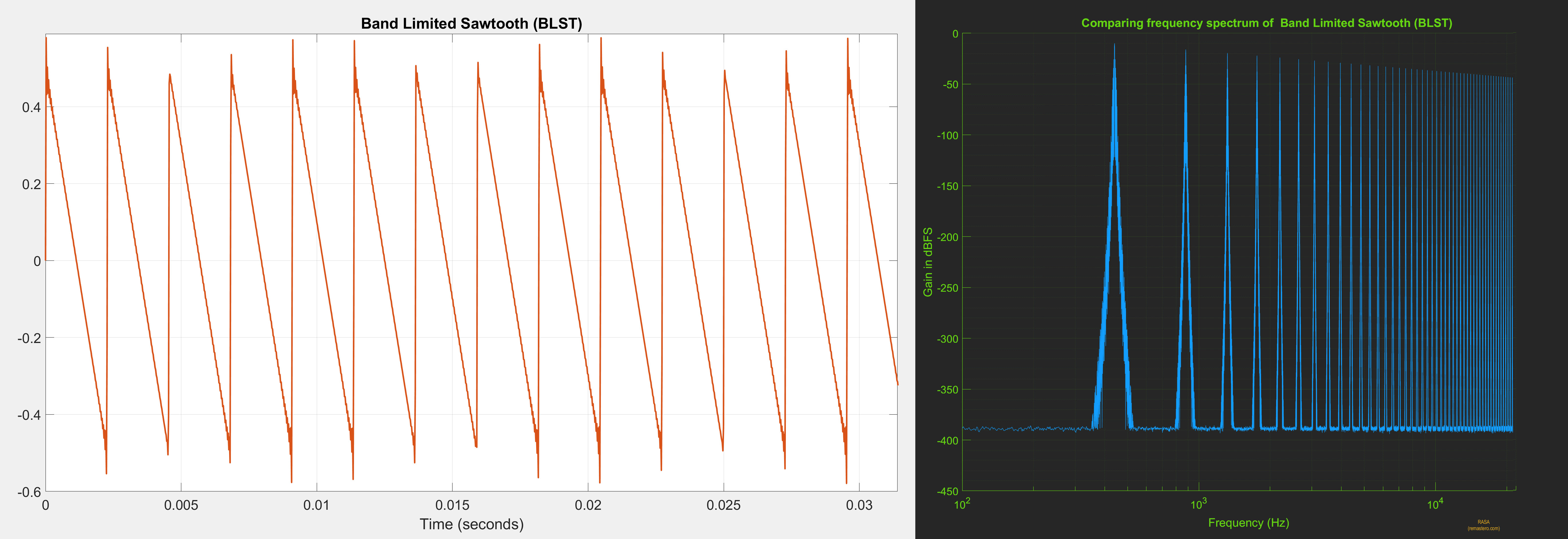Select the -400 dBFS tick label
This screenshot has height=539, width=1568.
pyautogui.click(x=948, y=440)
